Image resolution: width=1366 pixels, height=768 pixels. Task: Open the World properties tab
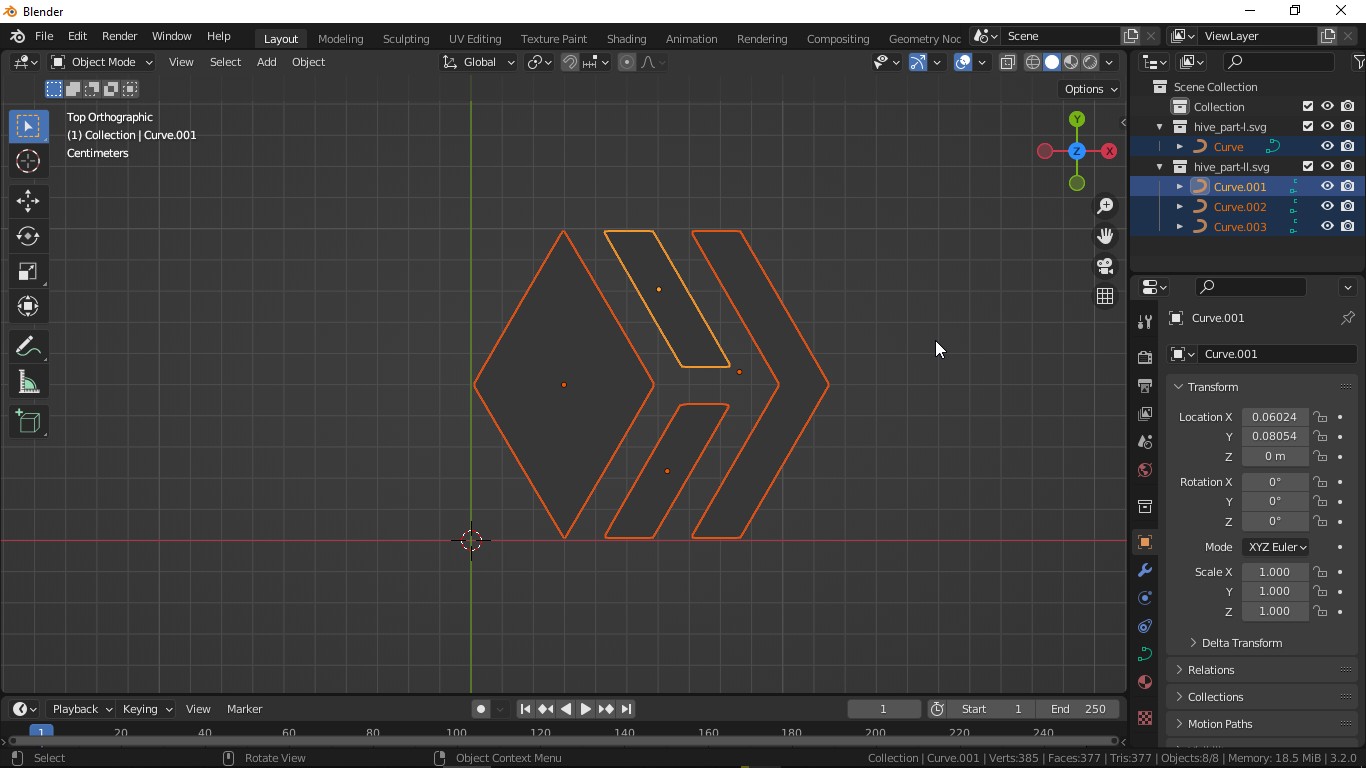coord(1145,469)
